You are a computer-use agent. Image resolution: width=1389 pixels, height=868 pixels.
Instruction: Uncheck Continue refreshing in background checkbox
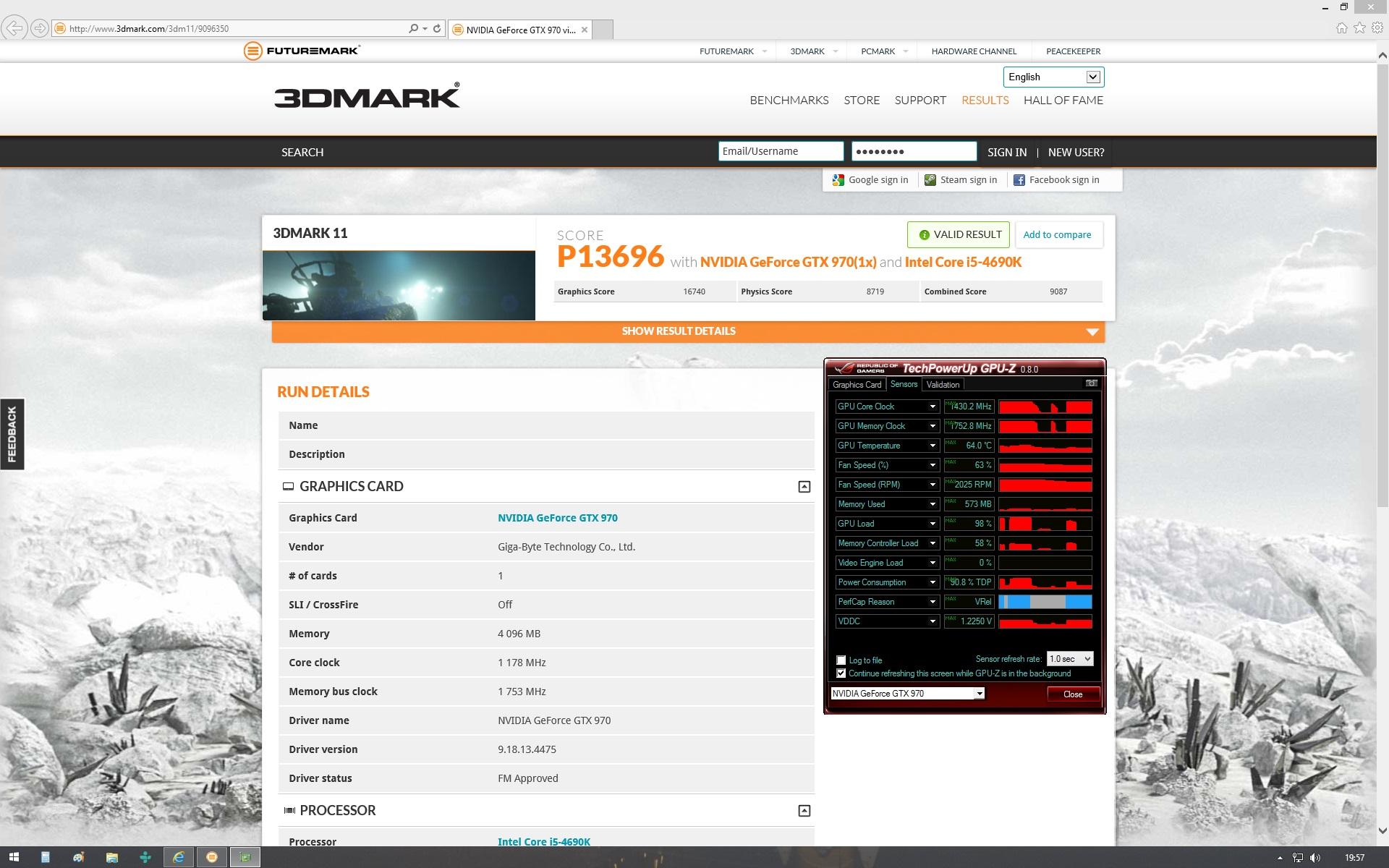(841, 673)
